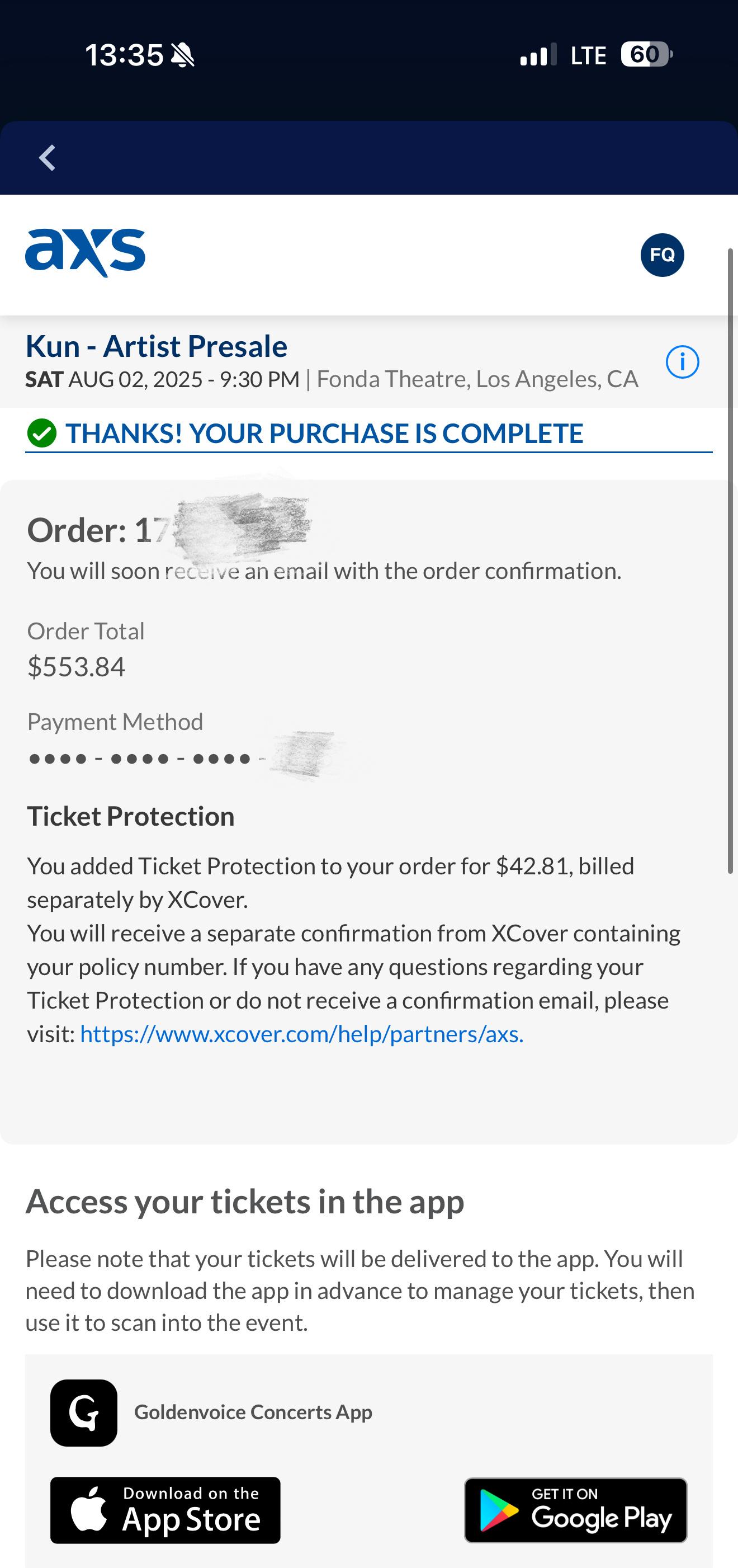
Task: Tap the muted bell status icon
Action: [182, 55]
